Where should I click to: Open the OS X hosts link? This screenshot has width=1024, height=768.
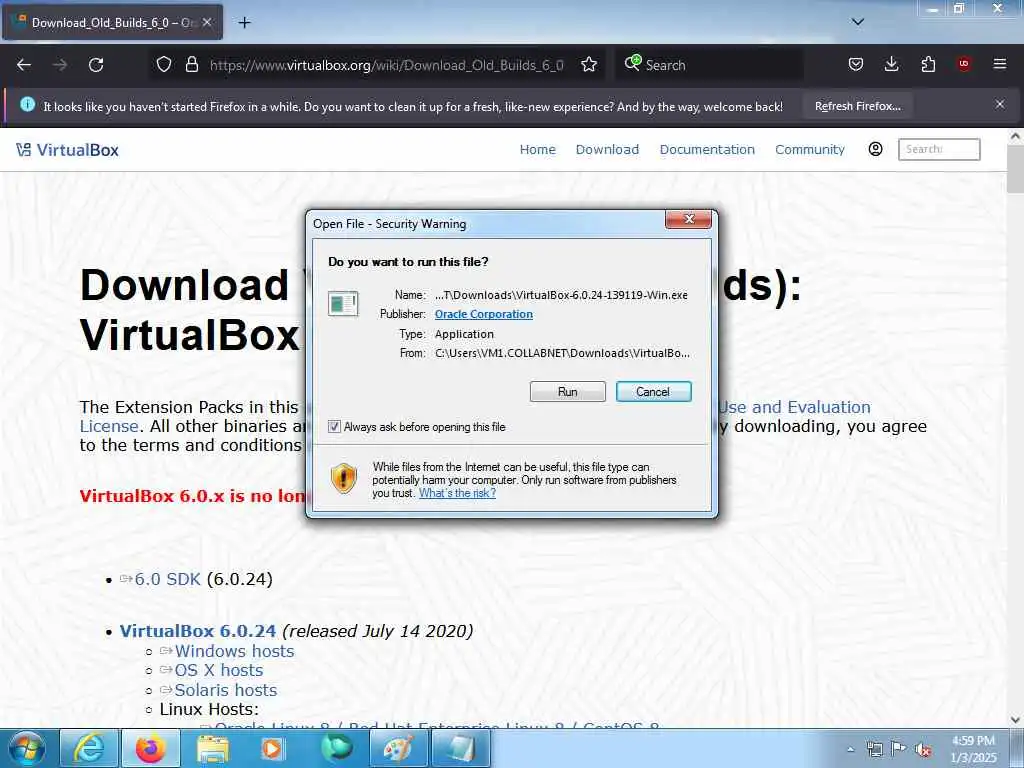(219, 671)
